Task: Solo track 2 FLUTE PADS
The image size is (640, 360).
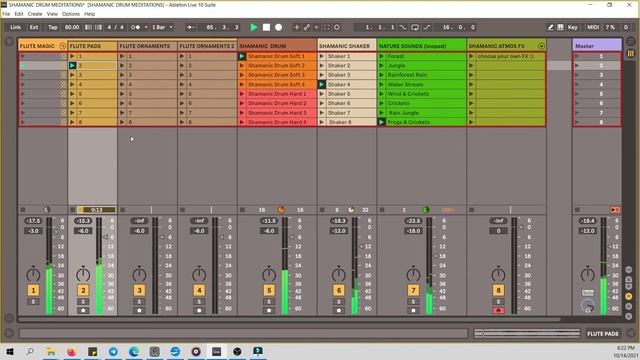Action: click(x=83, y=302)
